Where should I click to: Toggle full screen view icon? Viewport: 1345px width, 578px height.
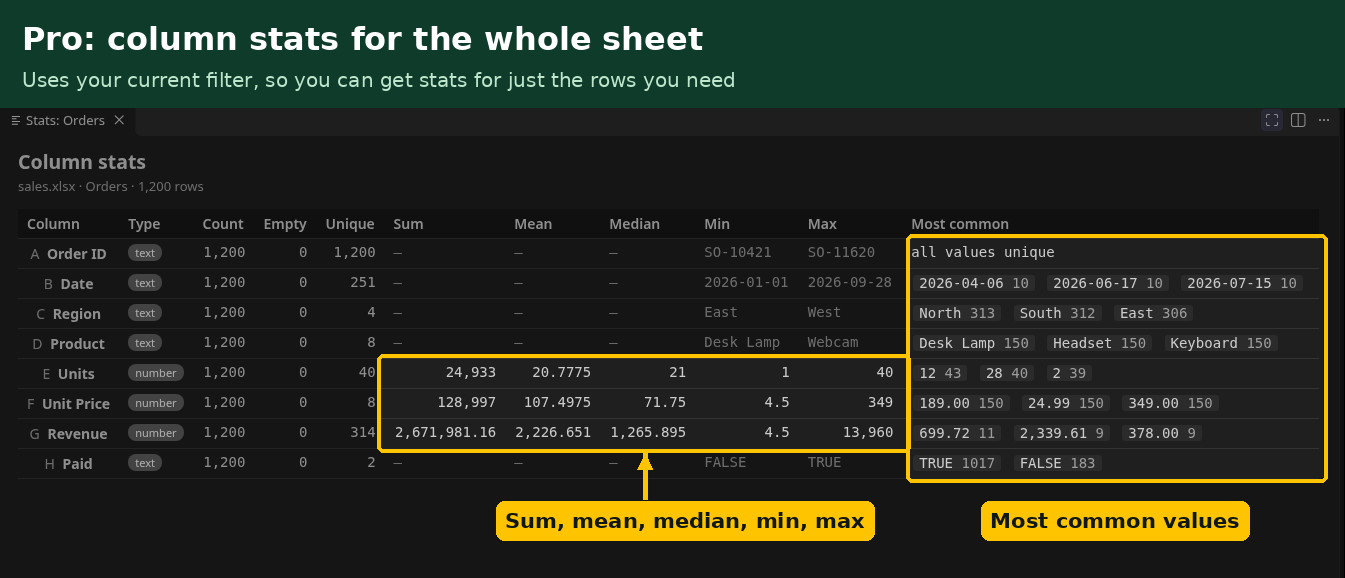(x=1272, y=120)
